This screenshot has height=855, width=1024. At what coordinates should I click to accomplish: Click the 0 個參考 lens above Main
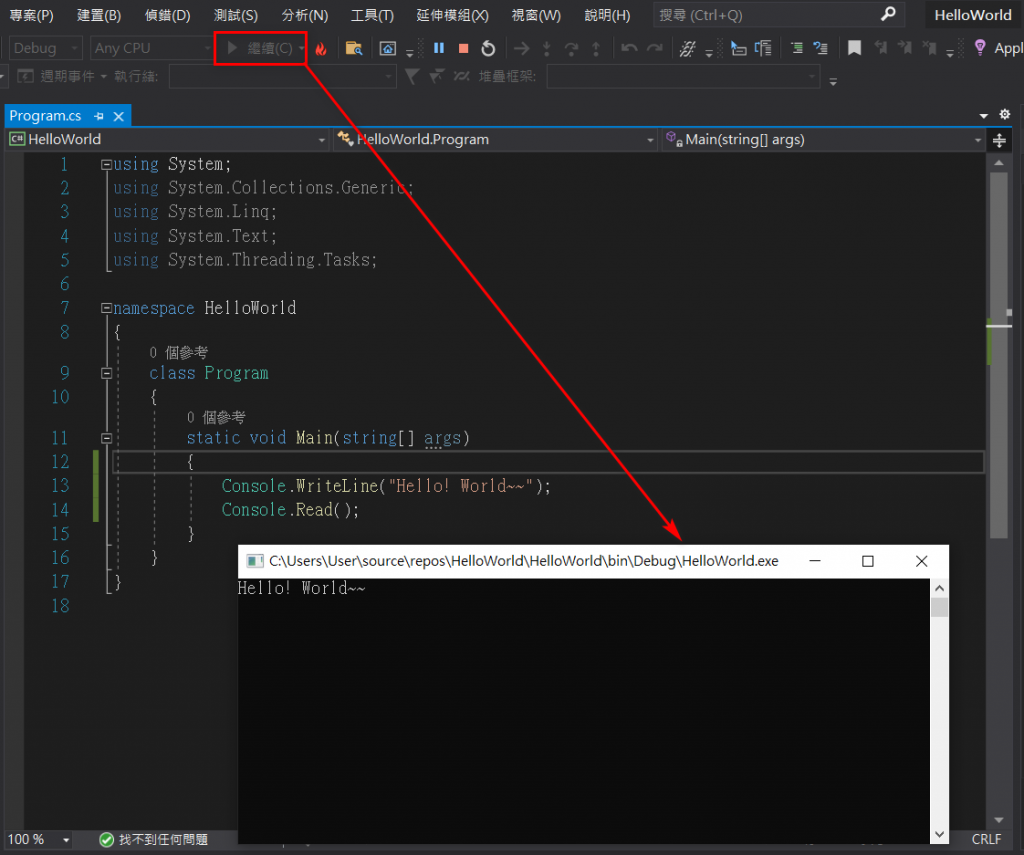click(216, 417)
